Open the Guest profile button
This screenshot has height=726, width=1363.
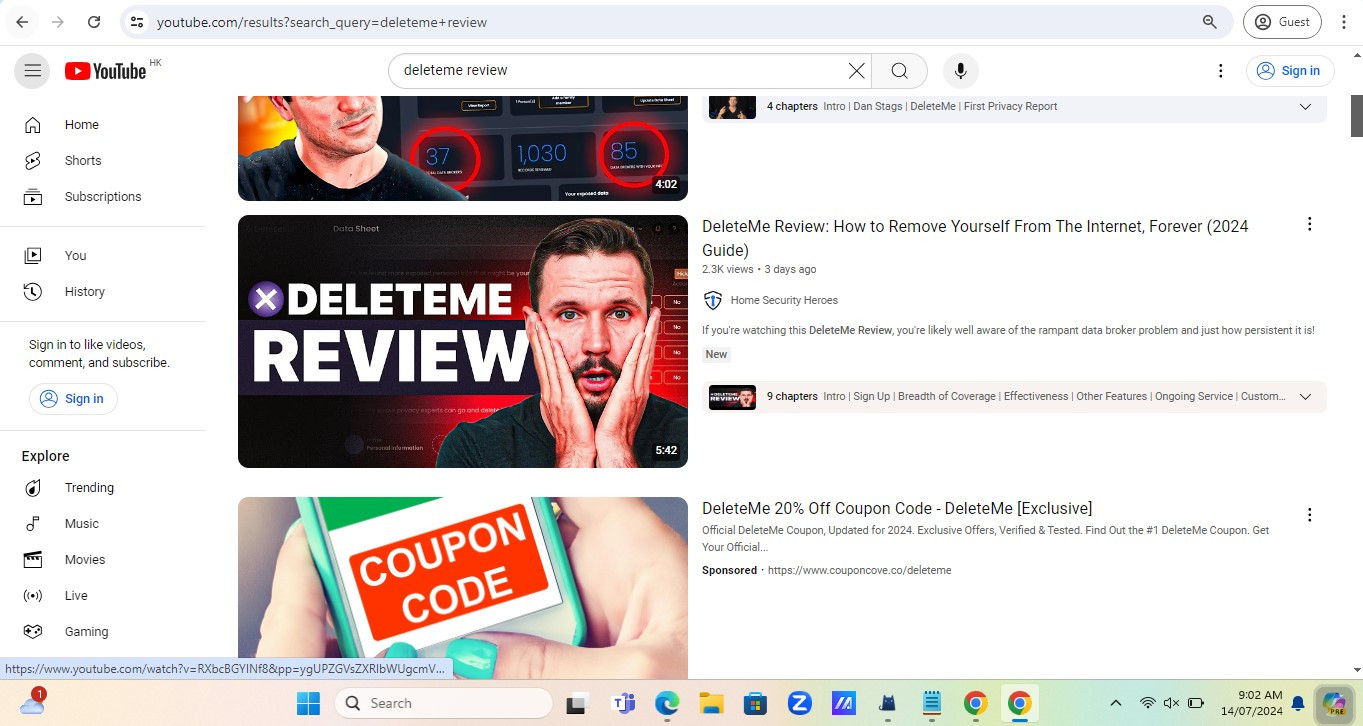point(1282,22)
